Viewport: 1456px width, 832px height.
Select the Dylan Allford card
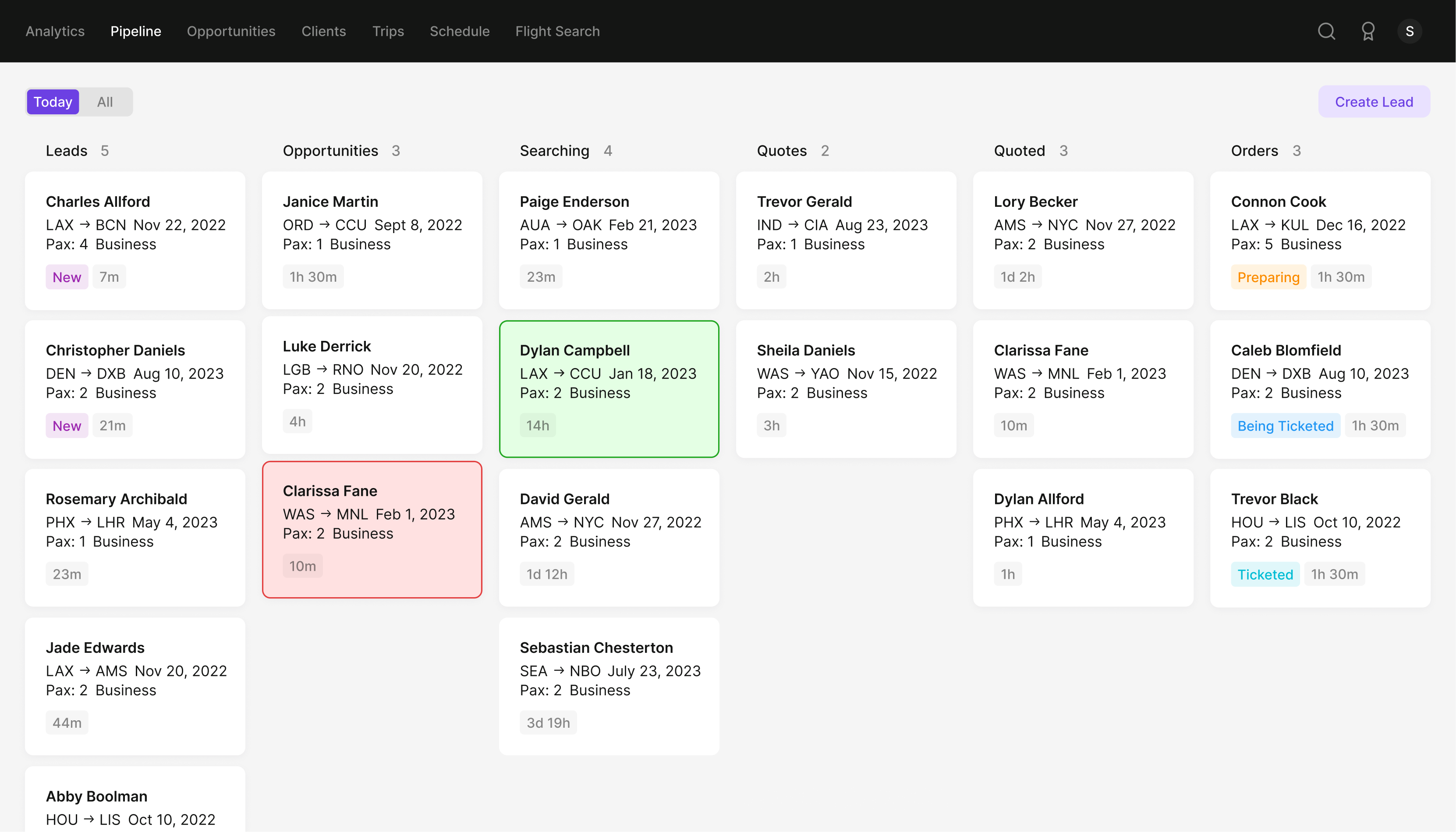tap(1084, 538)
